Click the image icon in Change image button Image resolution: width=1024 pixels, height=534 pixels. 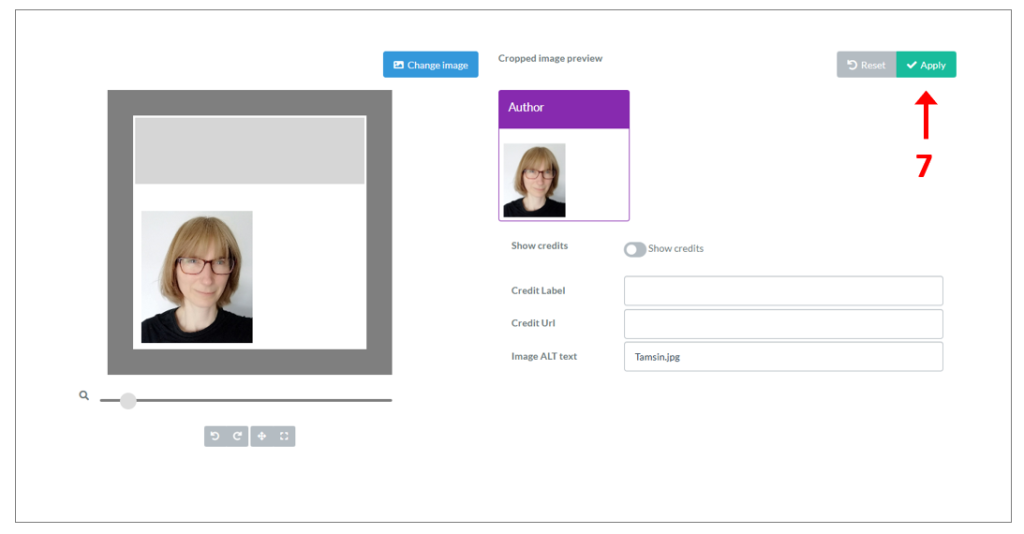tap(398, 65)
